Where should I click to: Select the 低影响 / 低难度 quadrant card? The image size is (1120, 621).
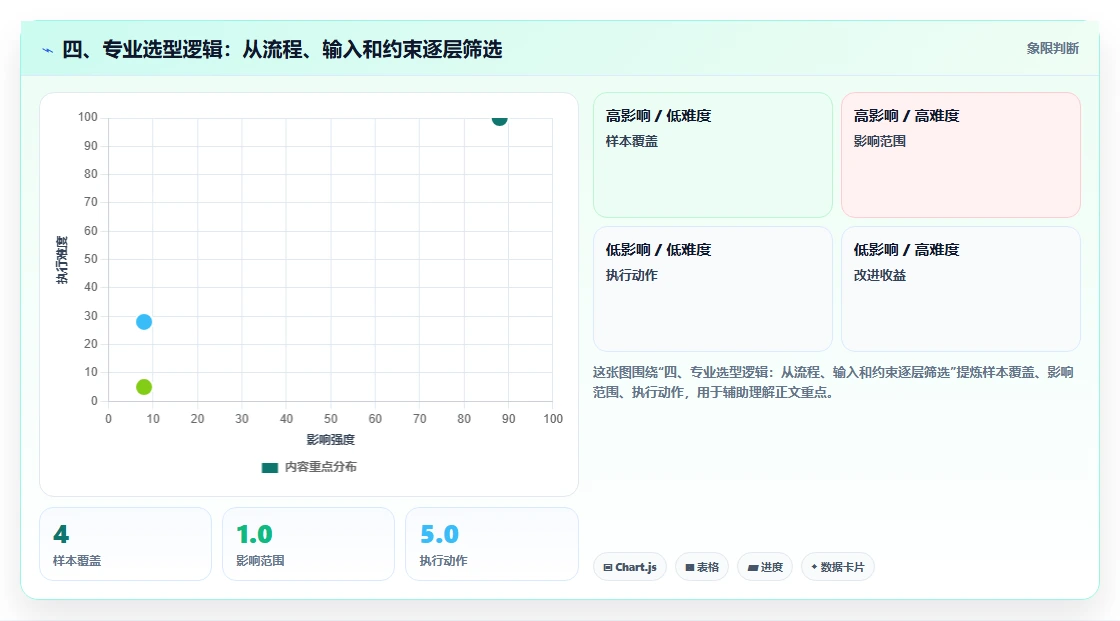pos(713,289)
